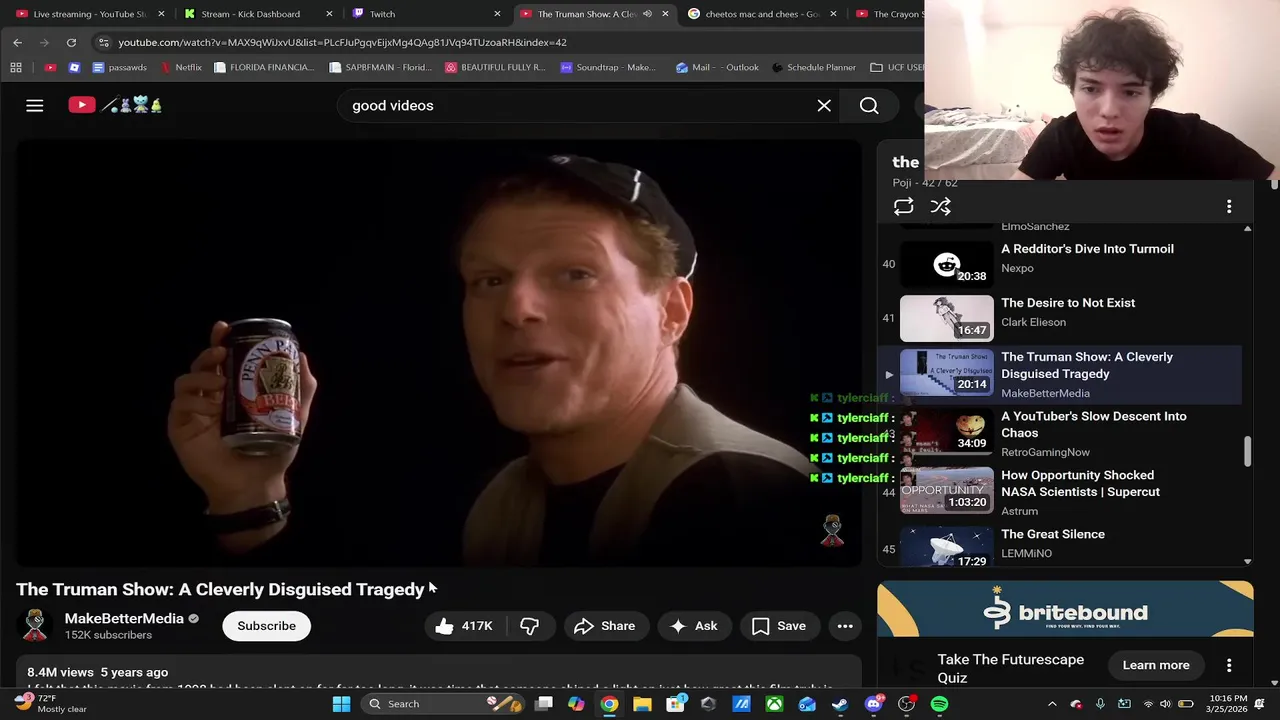Open the Windows Start menu
Screen dimensions: 1280x720
click(x=341, y=704)
